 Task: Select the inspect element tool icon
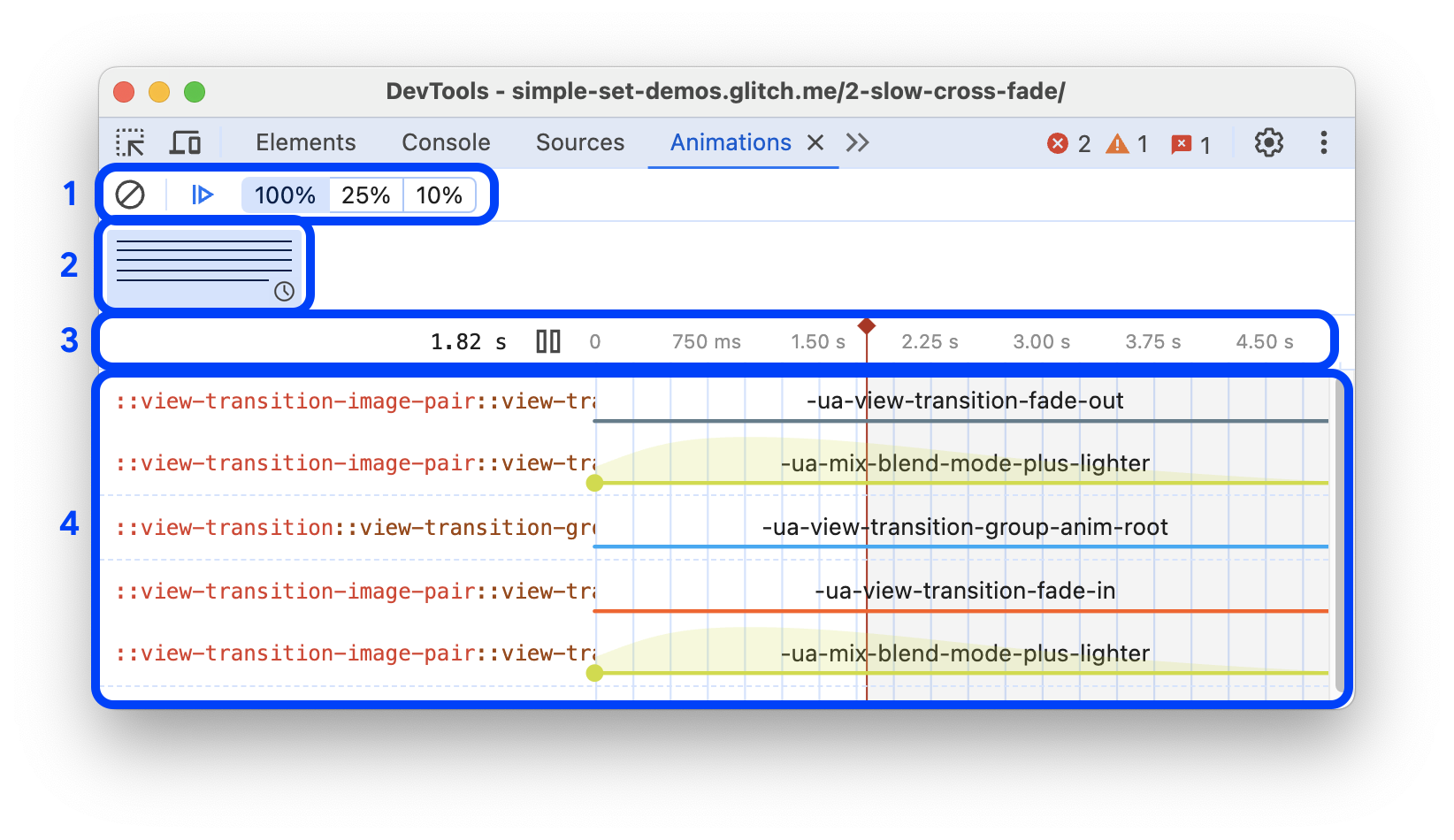[131, 142]
